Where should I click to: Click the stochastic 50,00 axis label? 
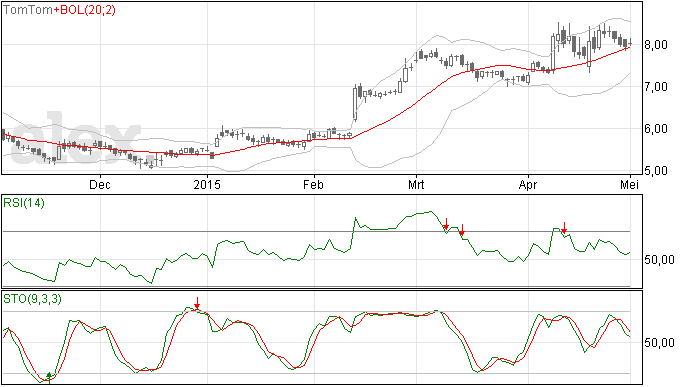click(659, 343)
